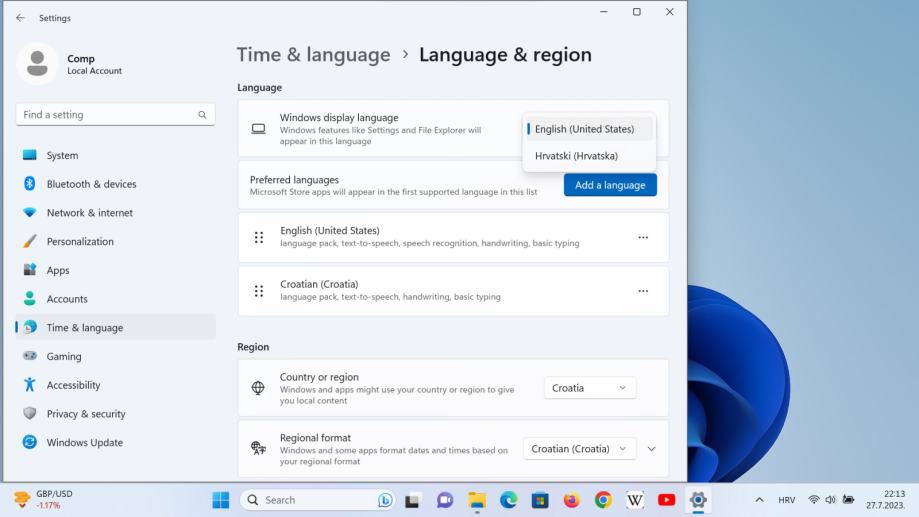Open the GBP/USD widget on taskbar

44,499
